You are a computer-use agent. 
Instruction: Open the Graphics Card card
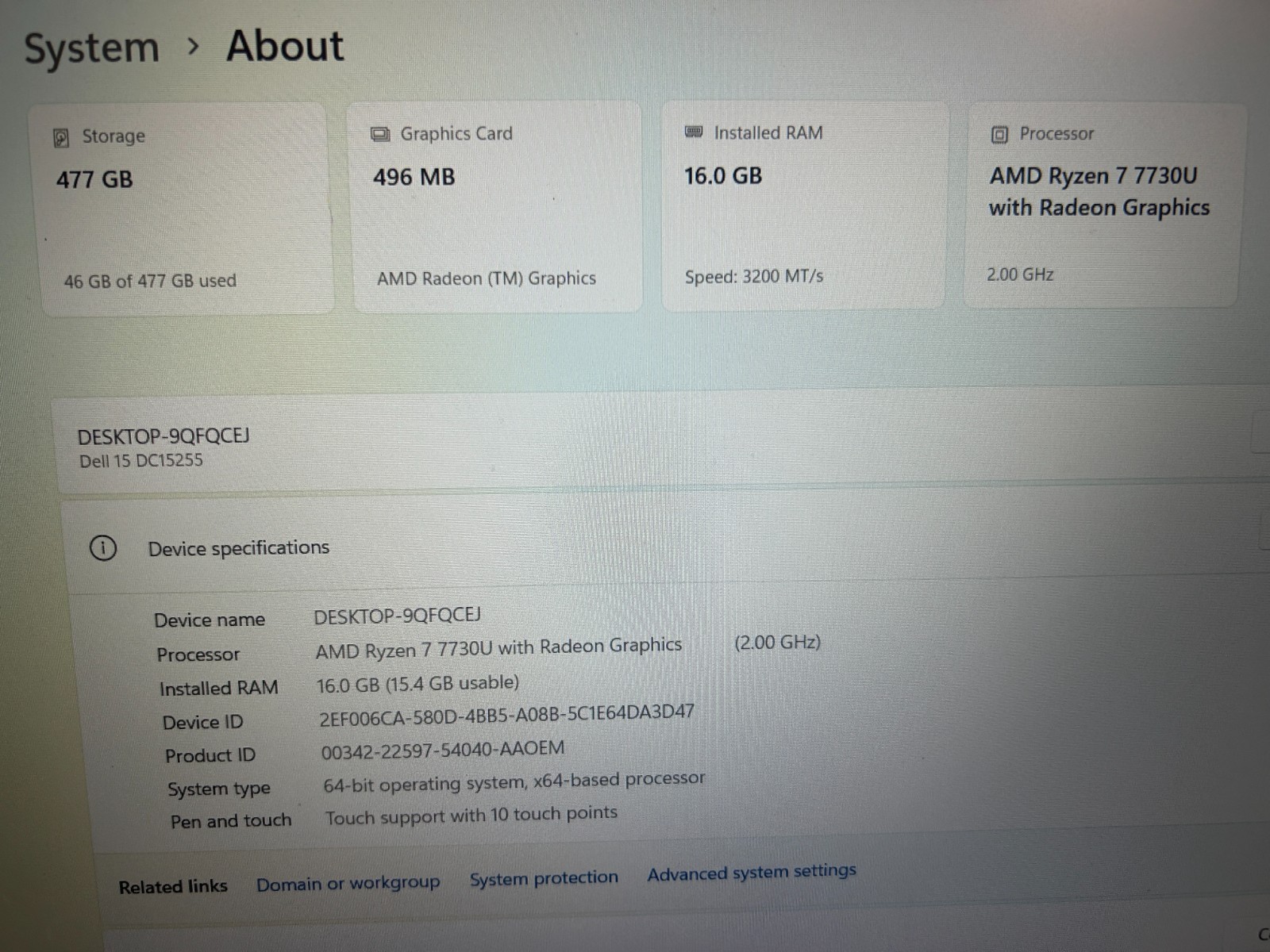(x=495, y=205)
